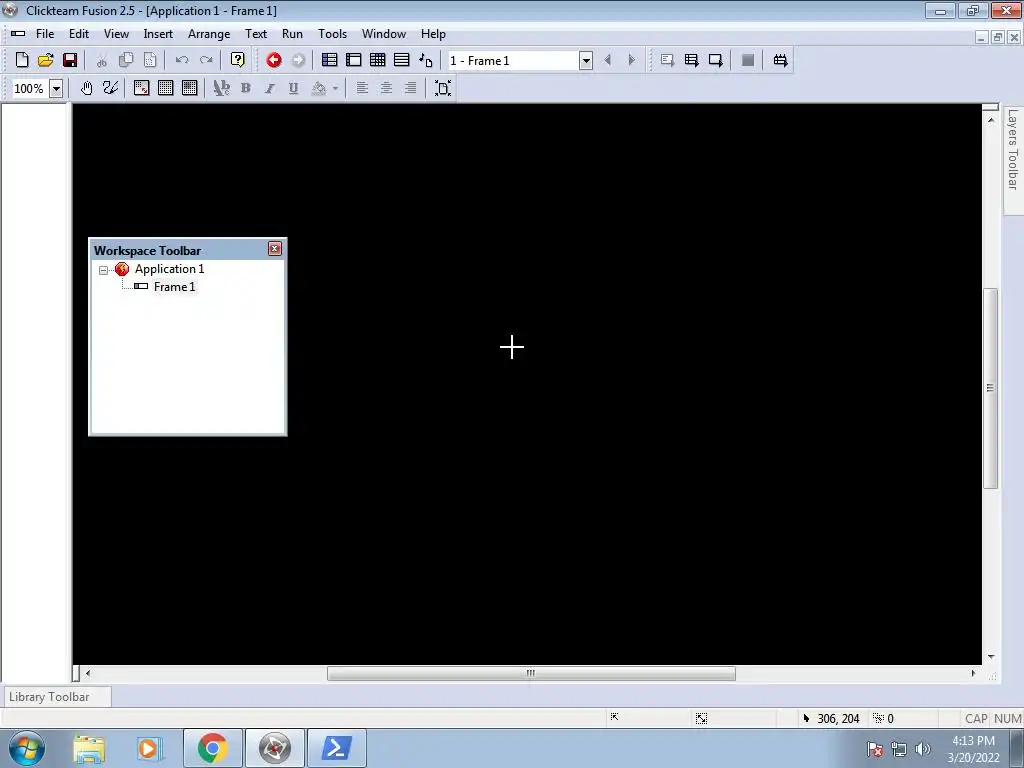Go to next frame arrow
The width and height of the screenshot is (1024, 768).
click(632, 60)
